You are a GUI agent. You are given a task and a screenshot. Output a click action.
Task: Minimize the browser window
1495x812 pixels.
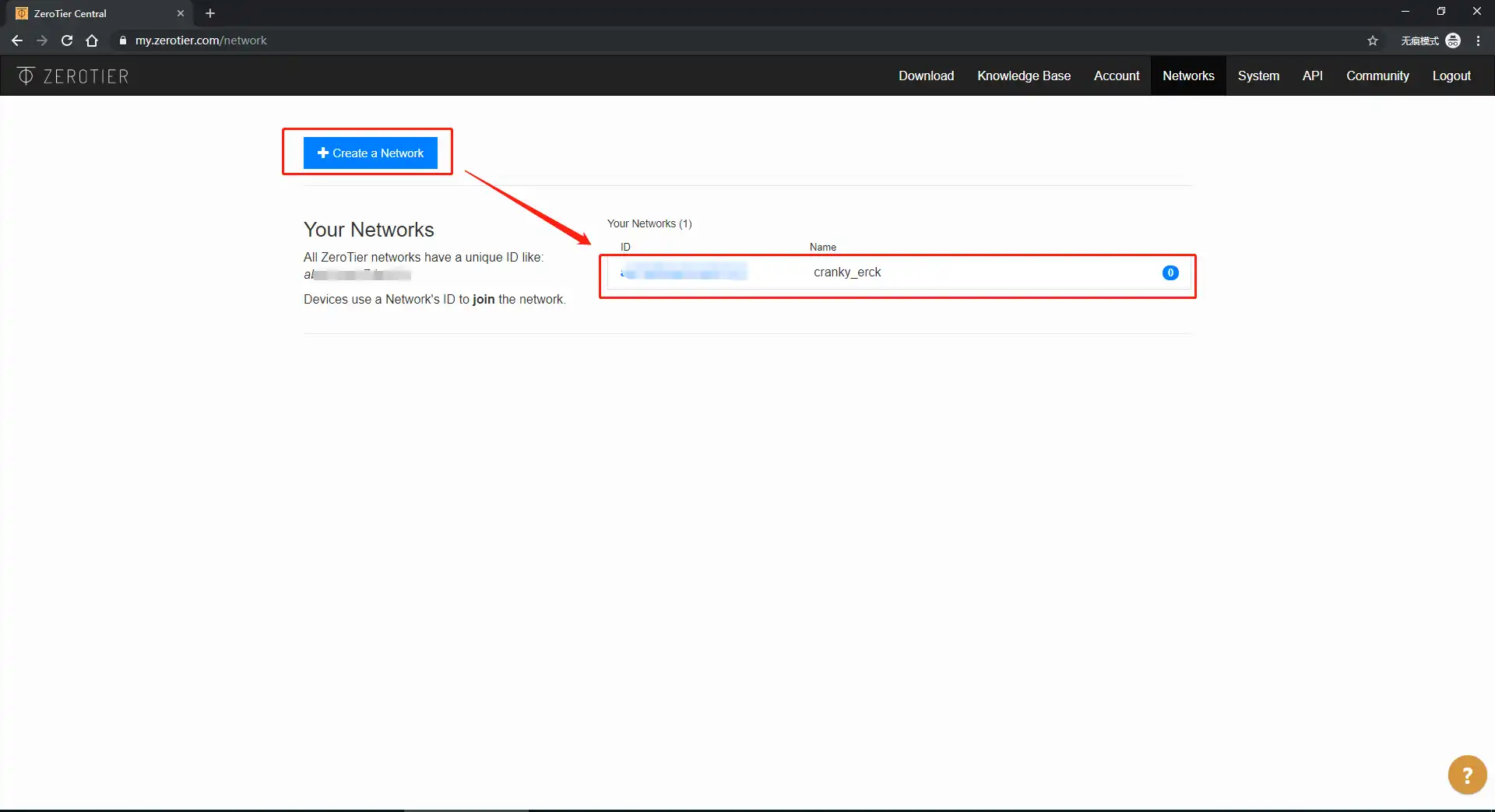pos(1405,12)
